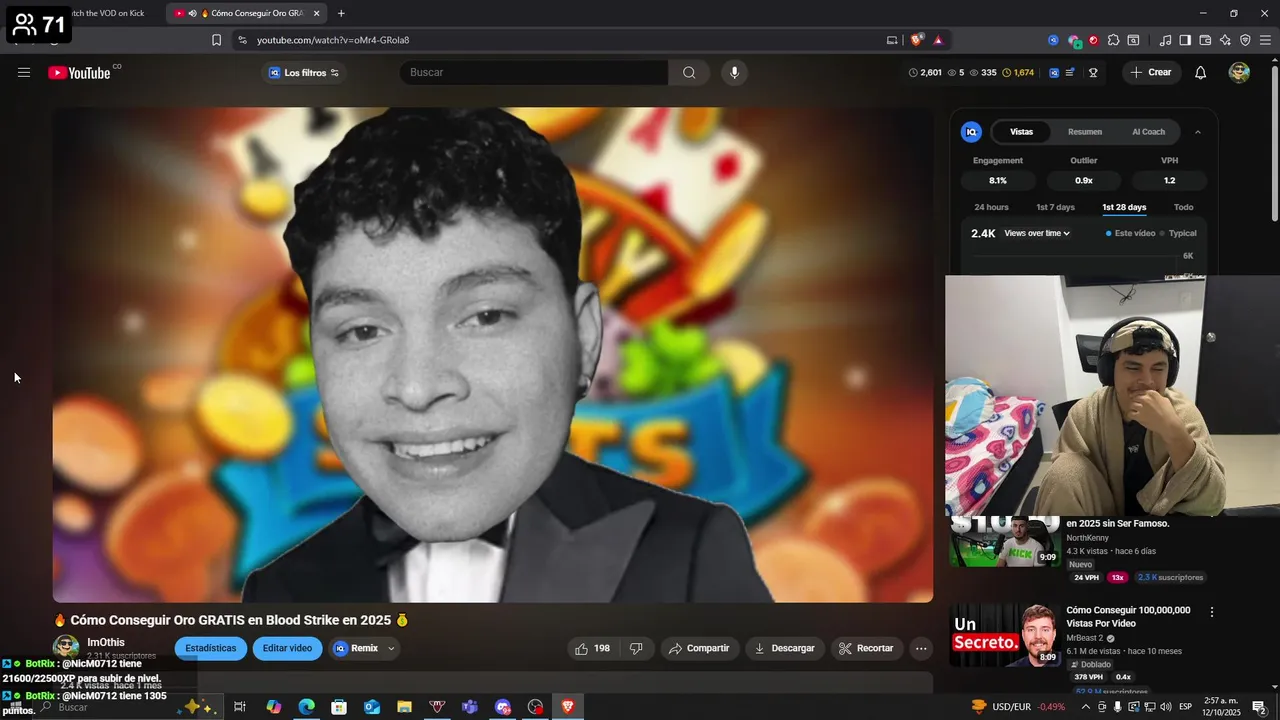The image size is (1280, 720).
Task: Click the USD/EUR taskbar widget
Action: [x=1018, y=707]
